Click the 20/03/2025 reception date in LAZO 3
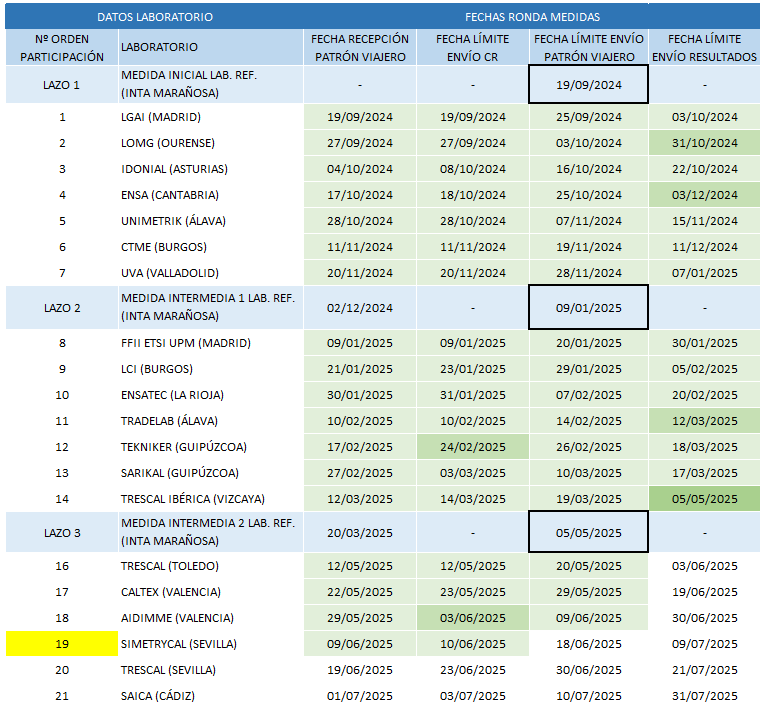The height and width of the screenshot is (706, 760). [360, 533]
